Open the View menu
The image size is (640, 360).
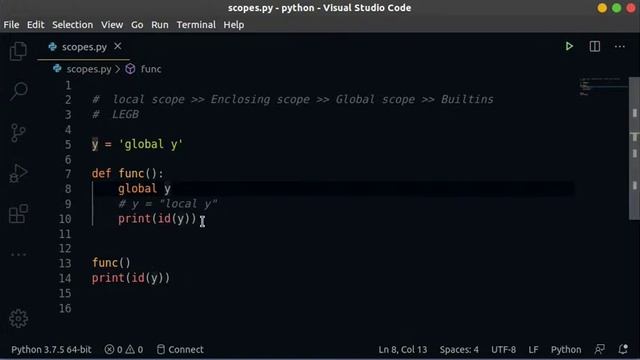pyautogui.click(x=112, y=25)
